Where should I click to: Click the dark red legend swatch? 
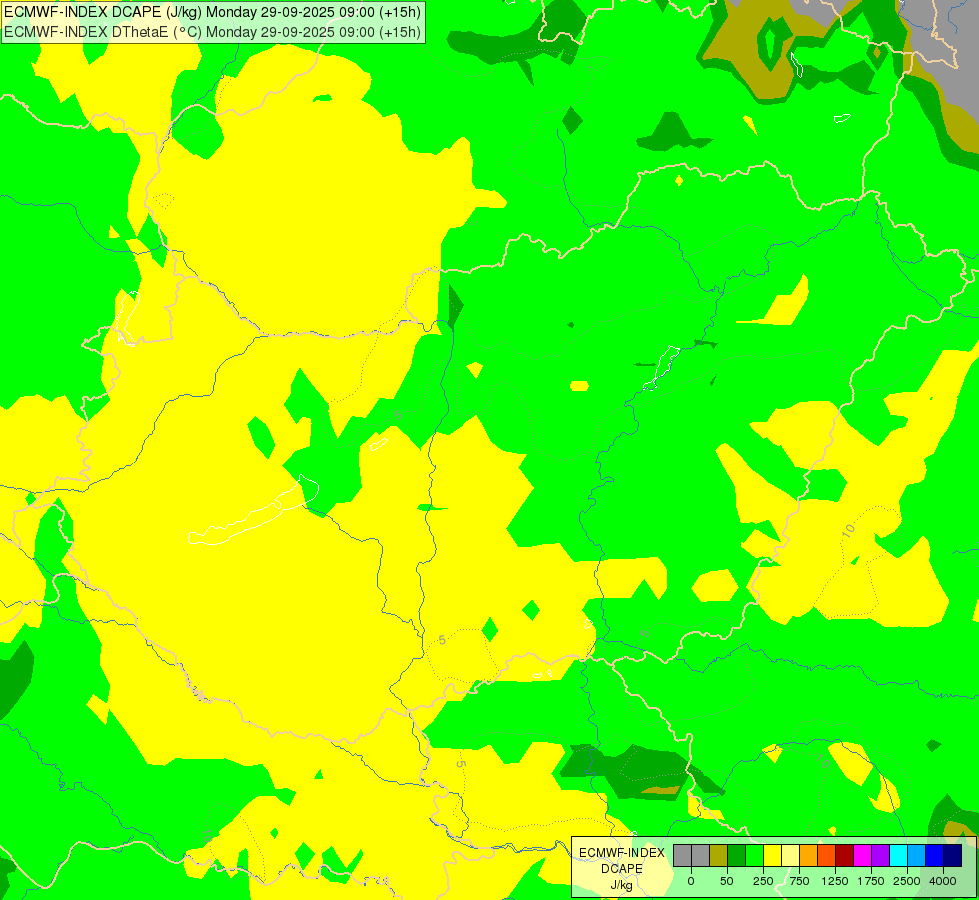(x=844, y=855)
